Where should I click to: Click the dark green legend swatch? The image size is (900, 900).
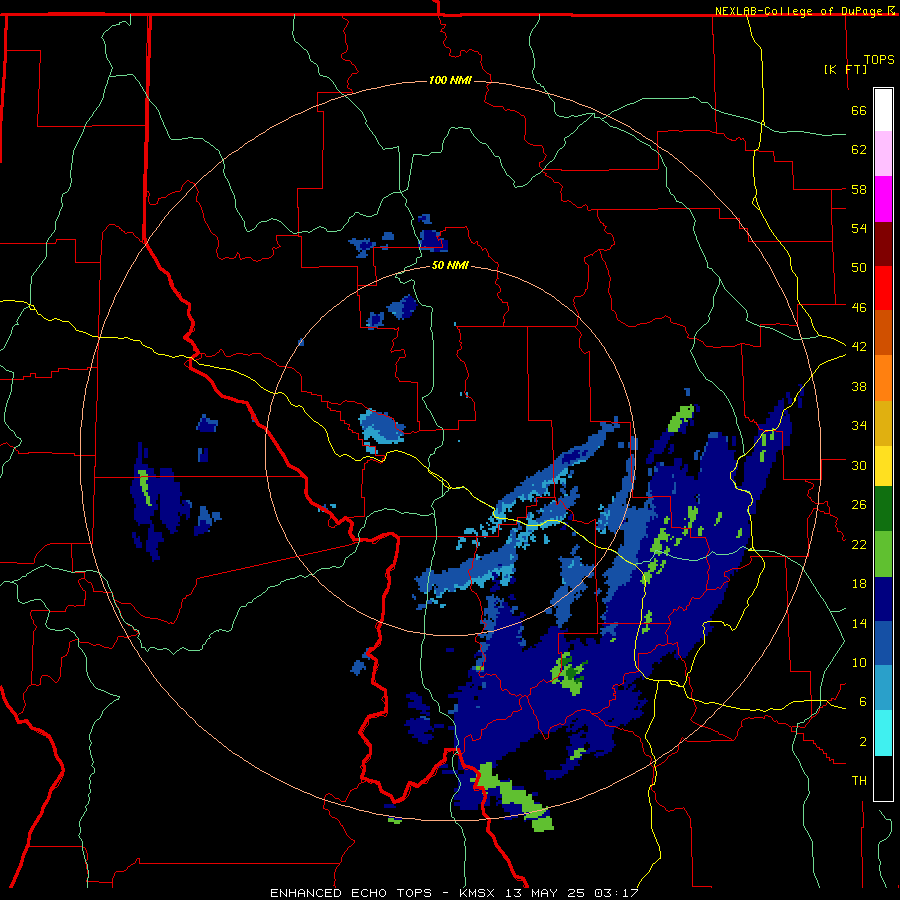883,509
